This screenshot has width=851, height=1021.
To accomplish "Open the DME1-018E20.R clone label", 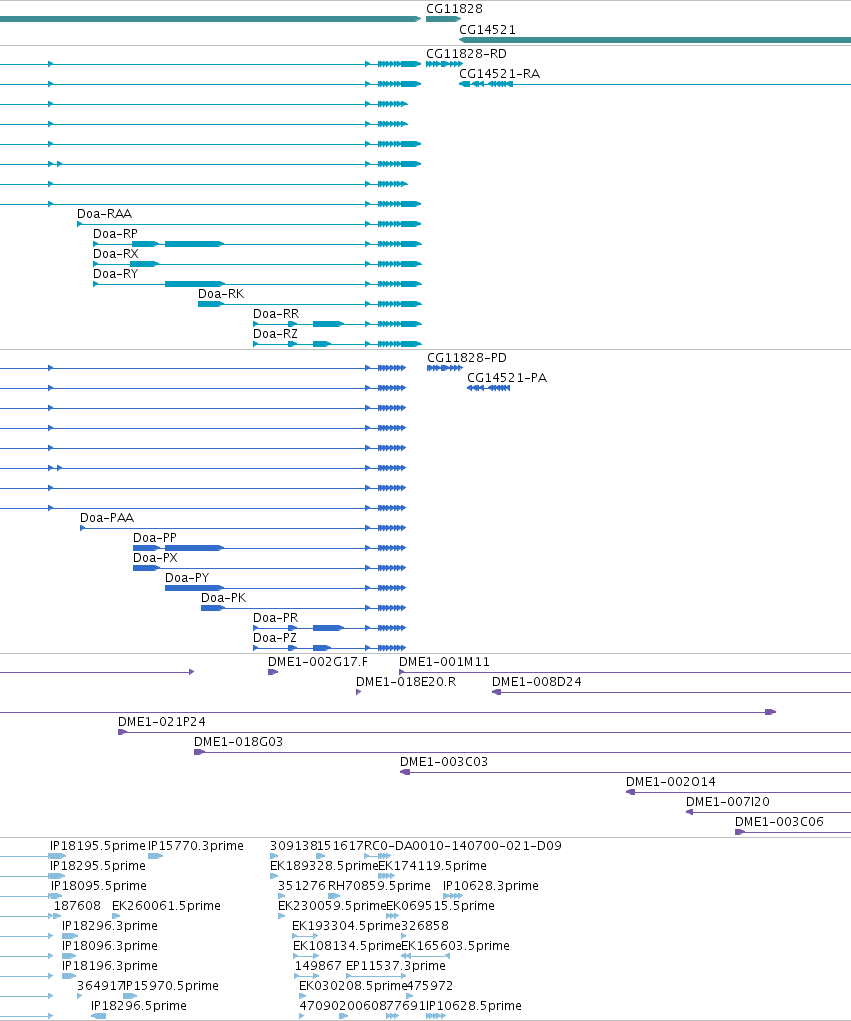I will [x=406, y=682].
